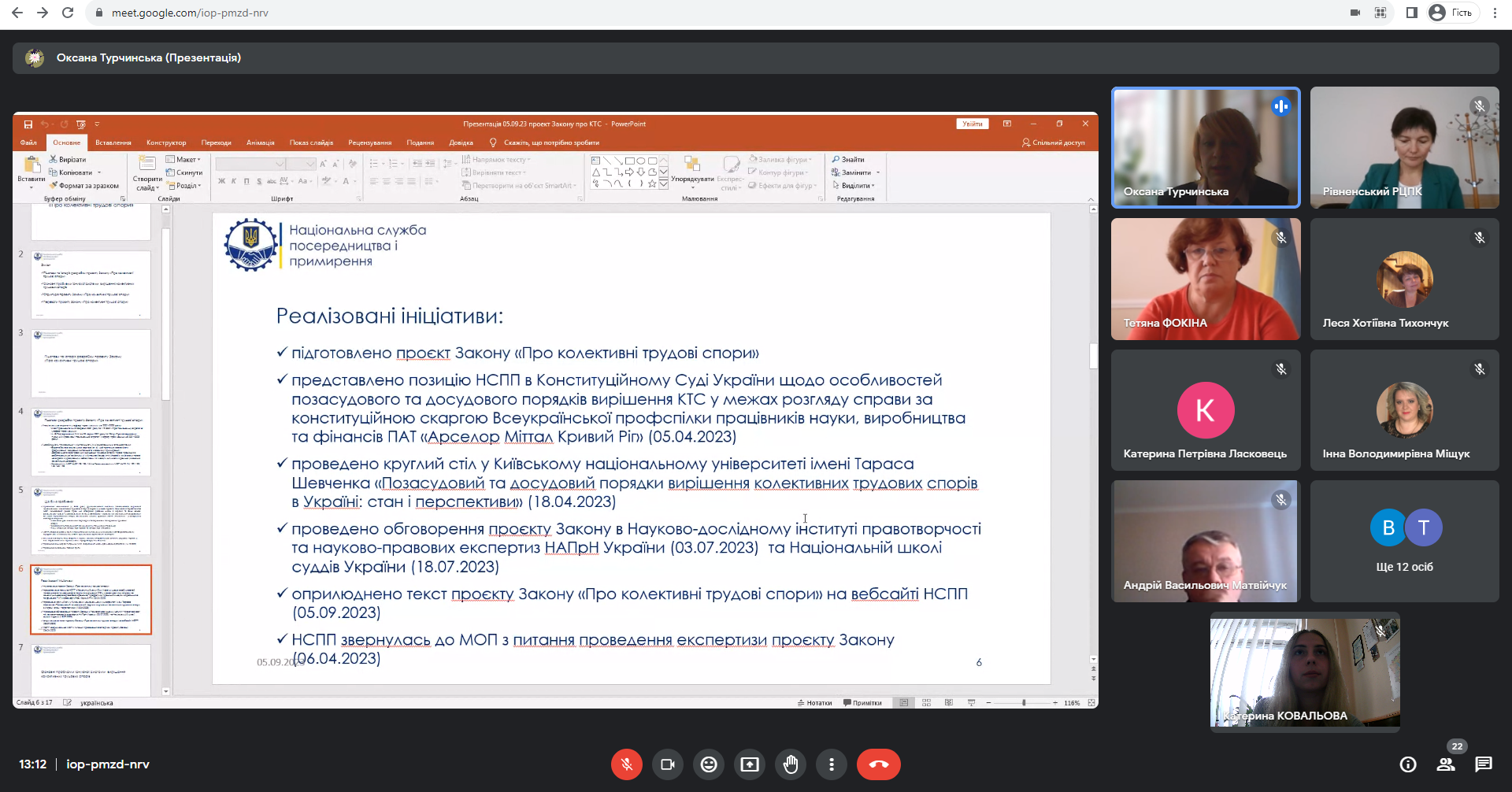Click Формат за зразком brush
Image resolution: width=1512 pixels, height=792 pixels.
[x=83, y=186]
